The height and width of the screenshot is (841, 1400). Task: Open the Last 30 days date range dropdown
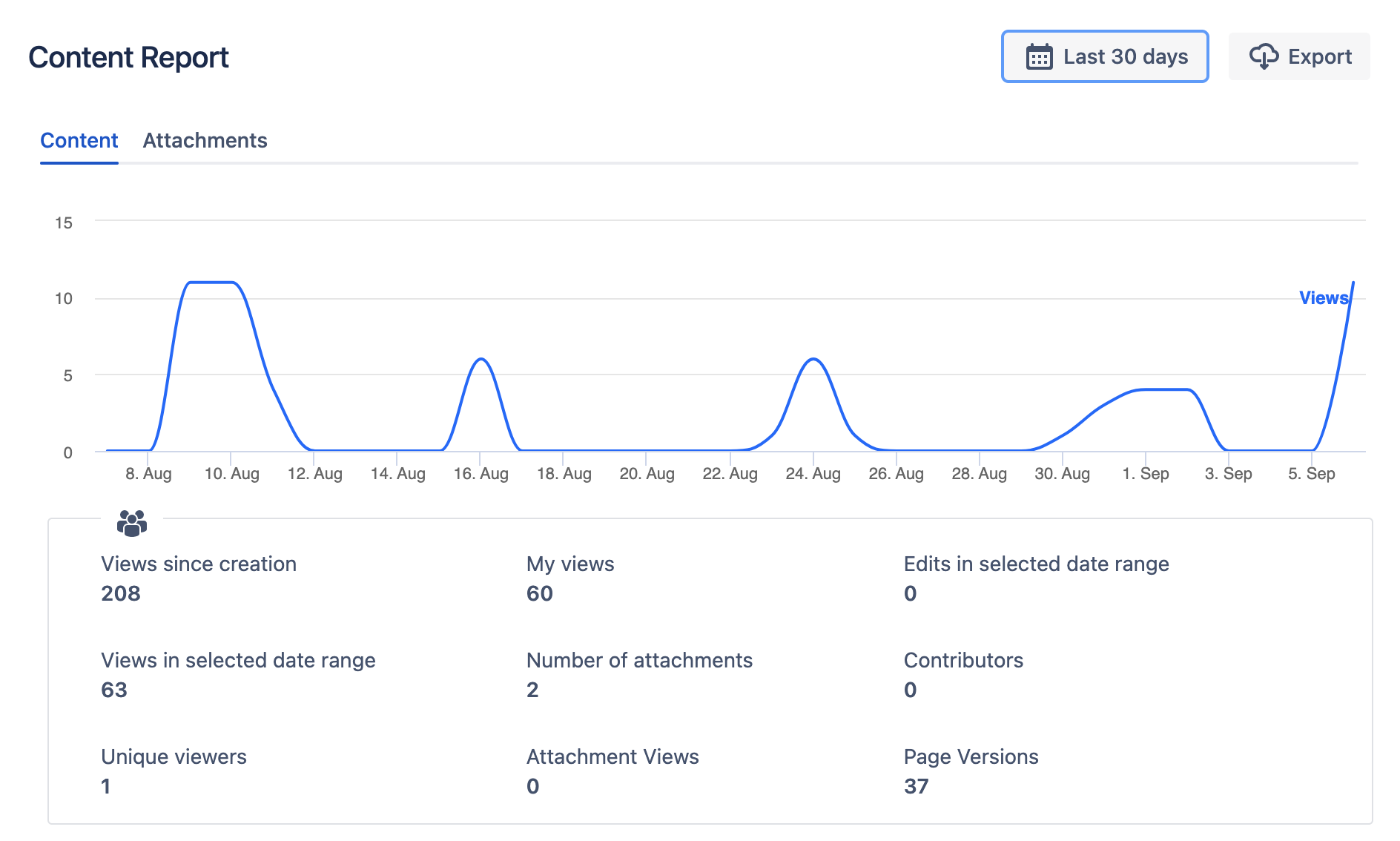1104,57
